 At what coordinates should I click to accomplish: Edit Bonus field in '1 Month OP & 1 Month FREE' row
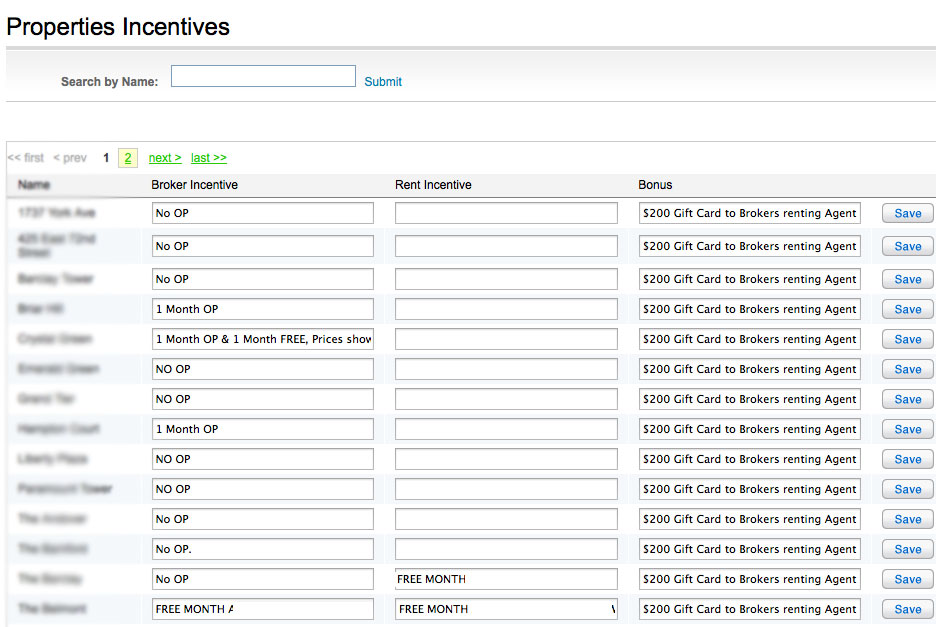point(749,339)
